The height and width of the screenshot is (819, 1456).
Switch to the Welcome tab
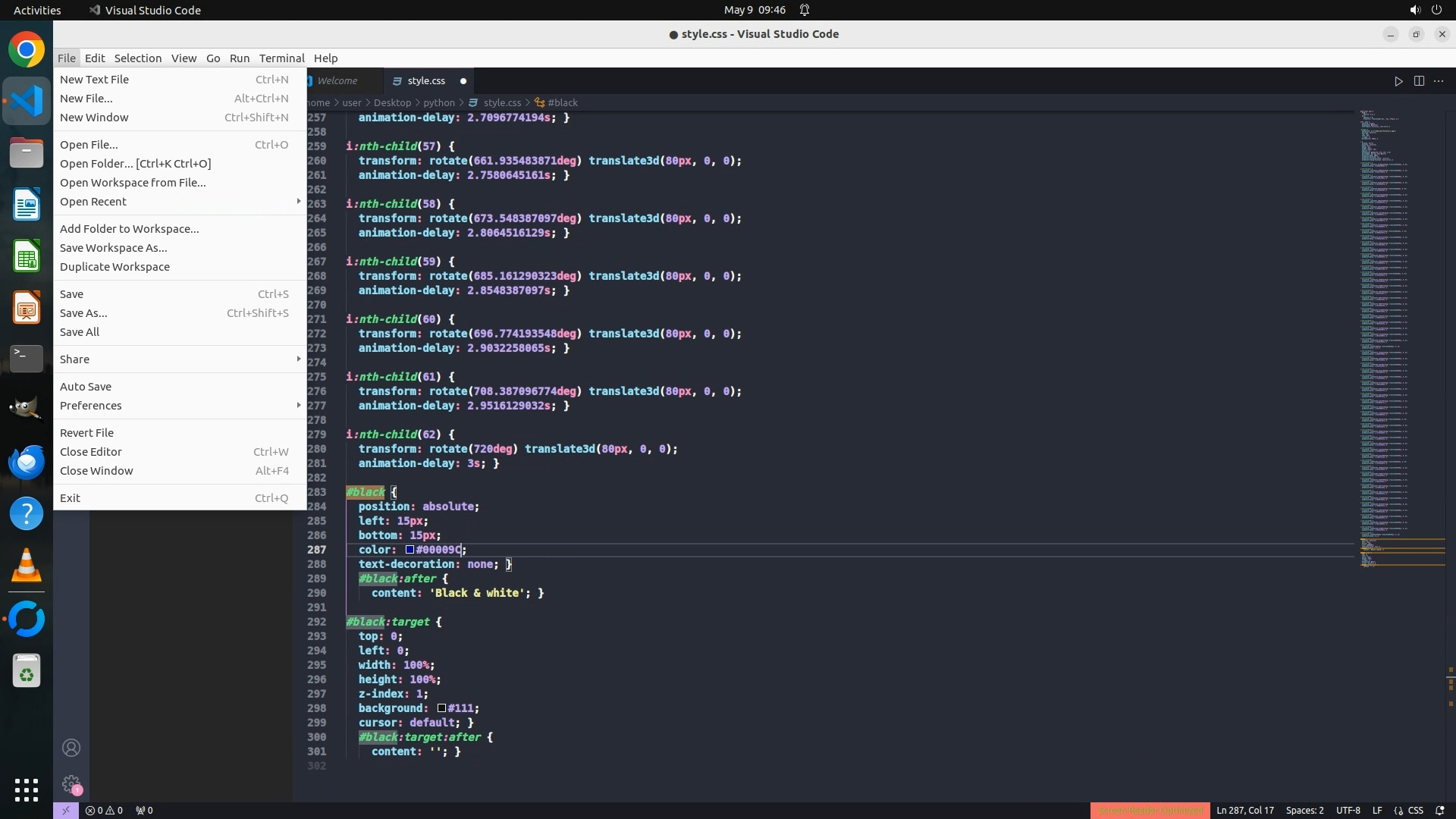coord(337,81)
